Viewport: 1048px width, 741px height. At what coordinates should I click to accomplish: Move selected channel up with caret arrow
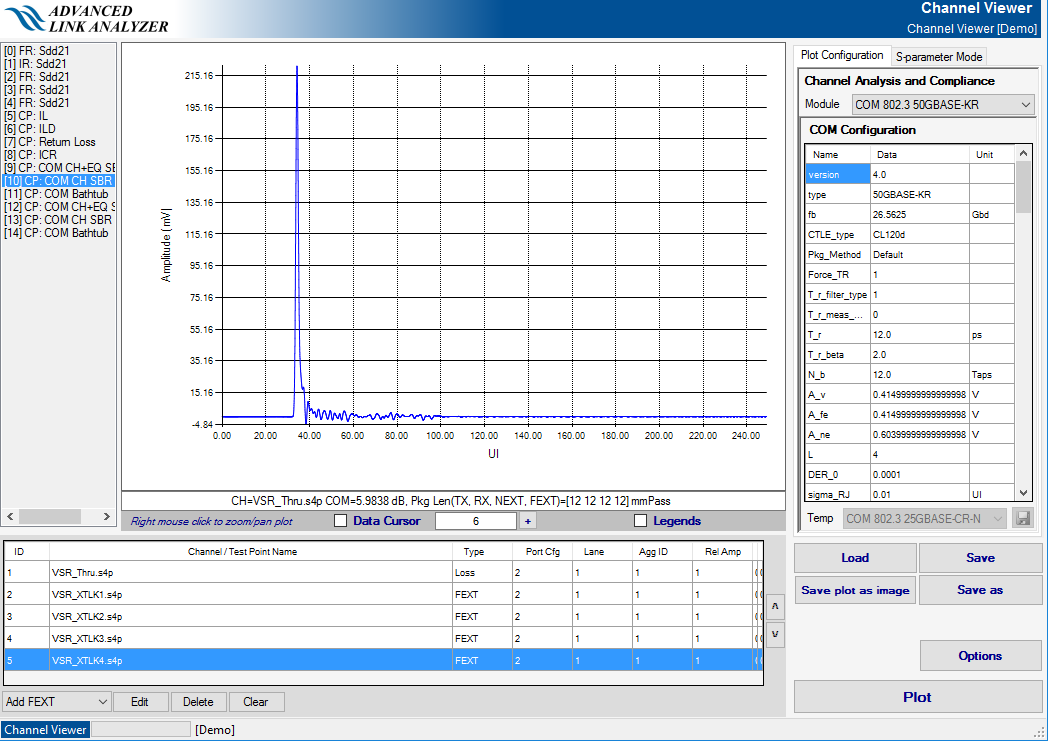(775, 607)
